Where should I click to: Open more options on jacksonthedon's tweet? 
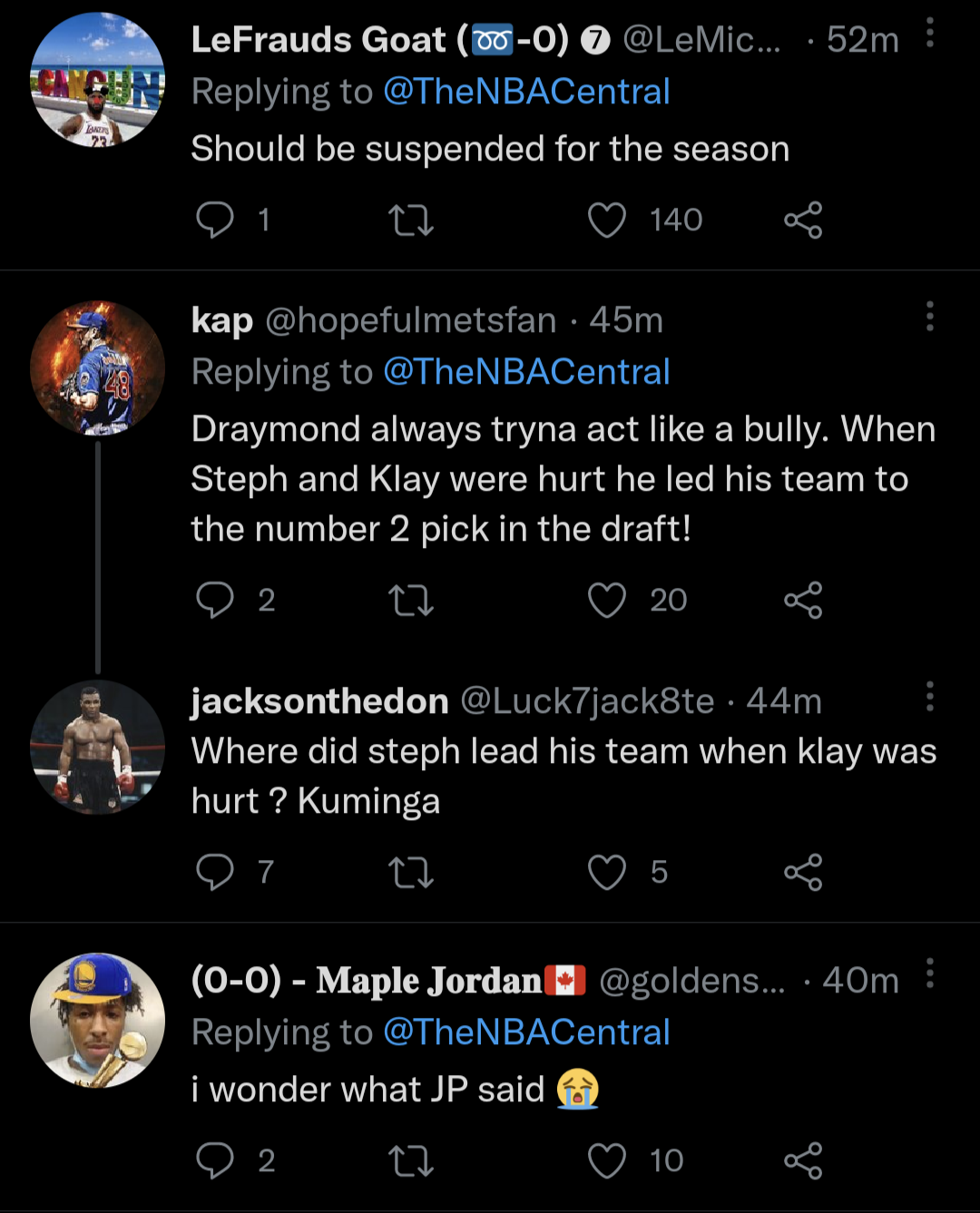(930, 697)
